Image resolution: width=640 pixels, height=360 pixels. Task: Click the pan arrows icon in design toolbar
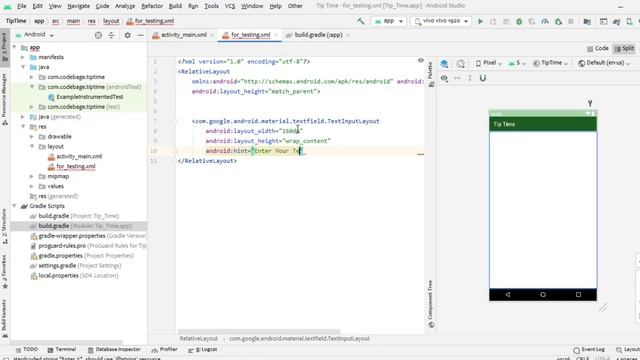click(457, 78)
